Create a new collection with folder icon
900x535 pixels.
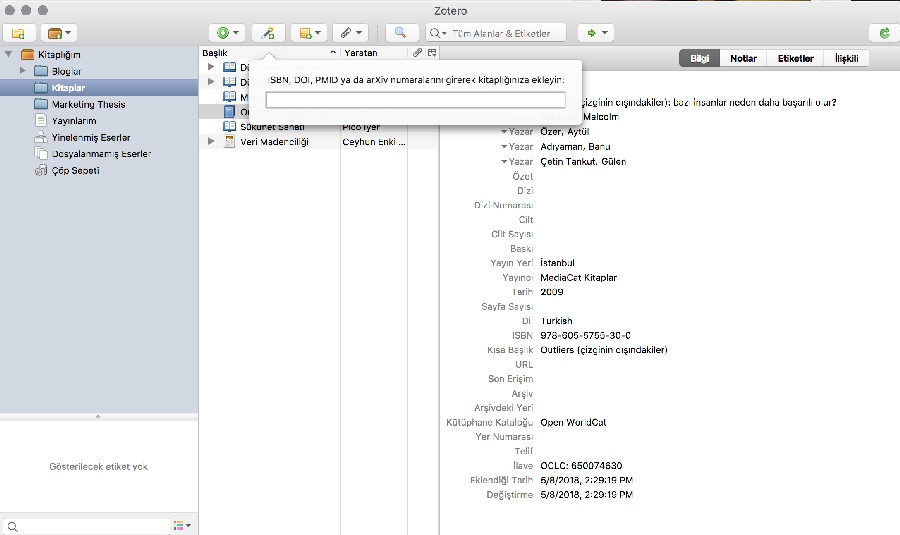click(19, 33)
